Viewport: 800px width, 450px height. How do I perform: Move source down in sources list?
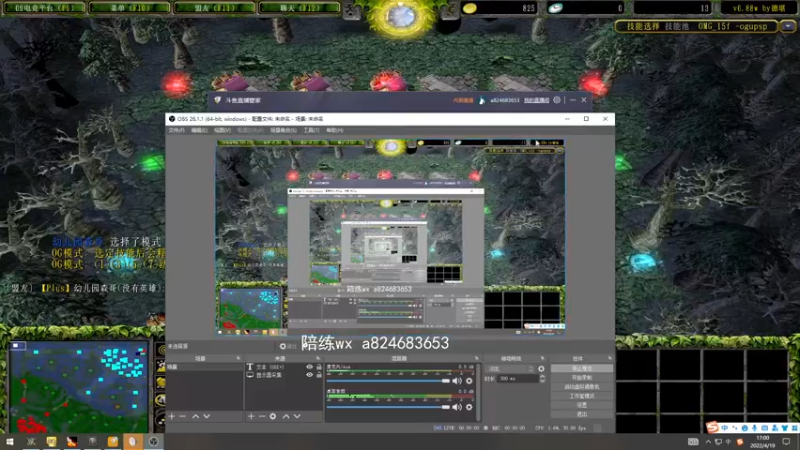297,416
